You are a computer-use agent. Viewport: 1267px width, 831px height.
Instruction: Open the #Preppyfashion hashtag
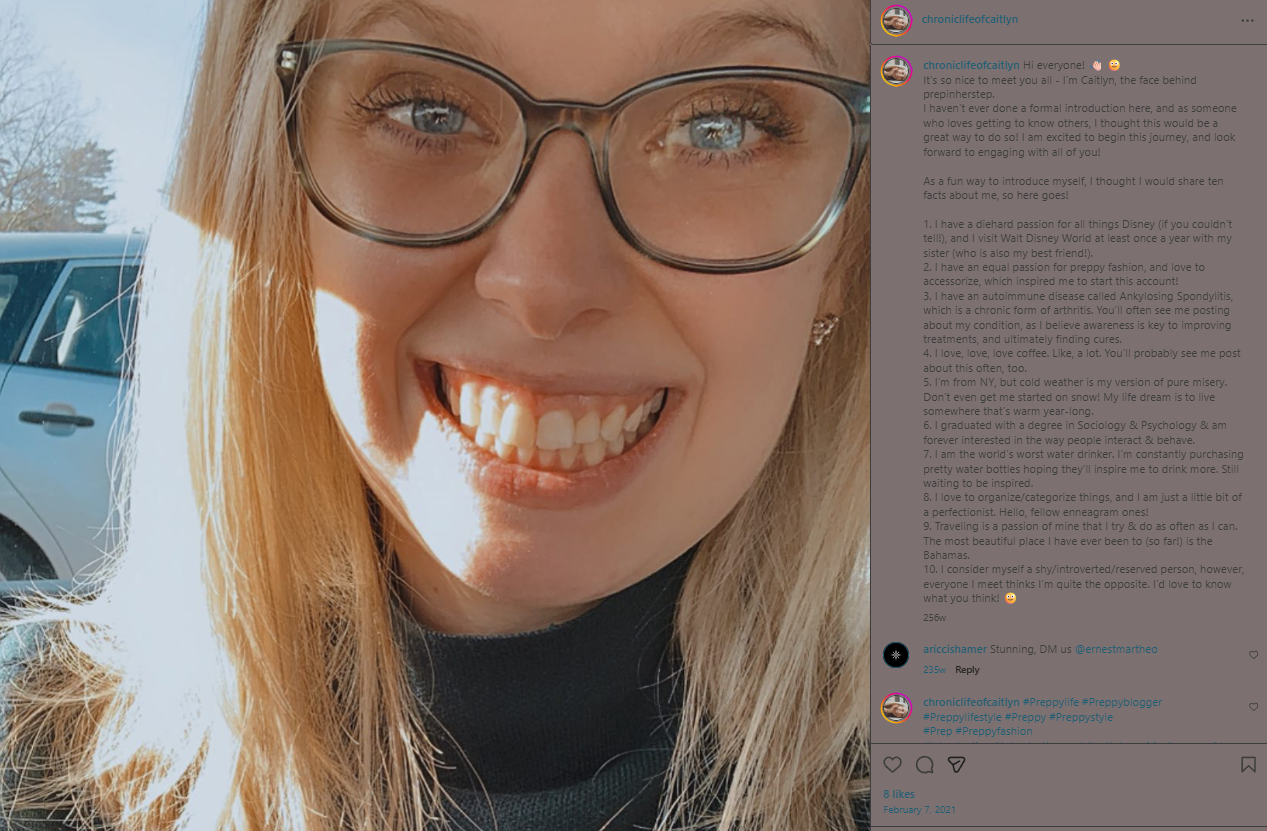click(993, 731)
